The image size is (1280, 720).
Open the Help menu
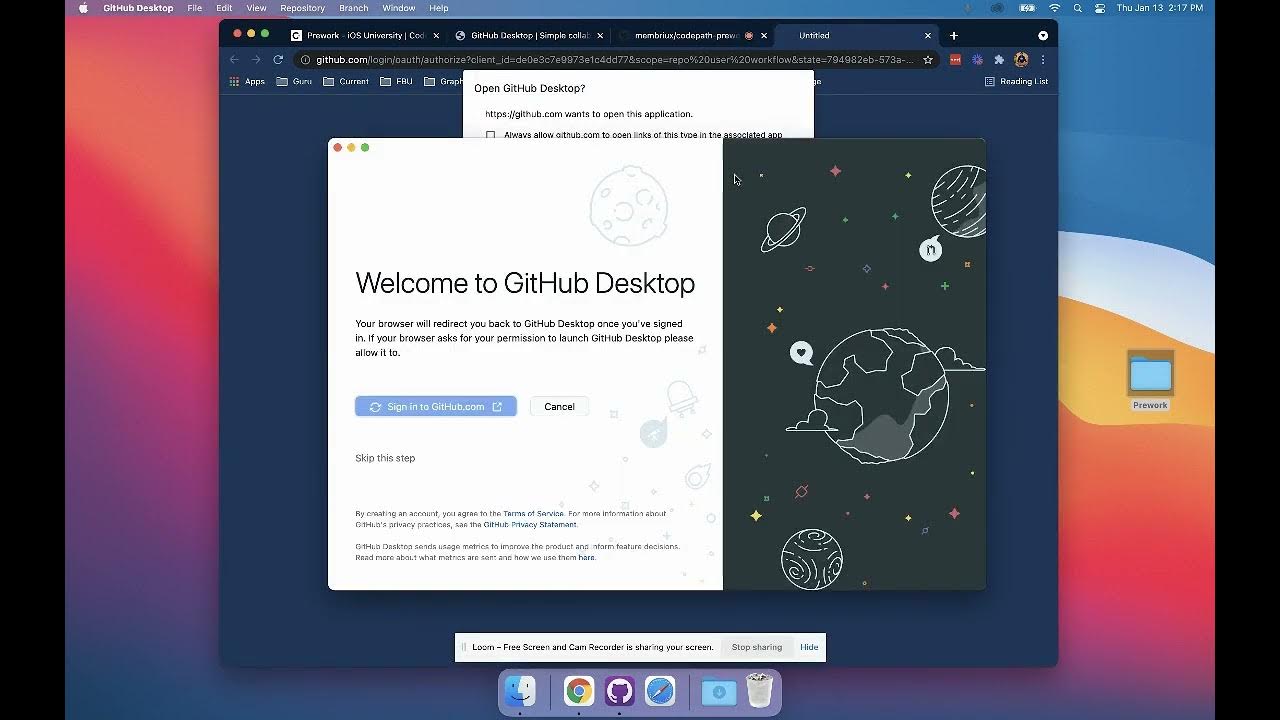[x=438, y=8]
